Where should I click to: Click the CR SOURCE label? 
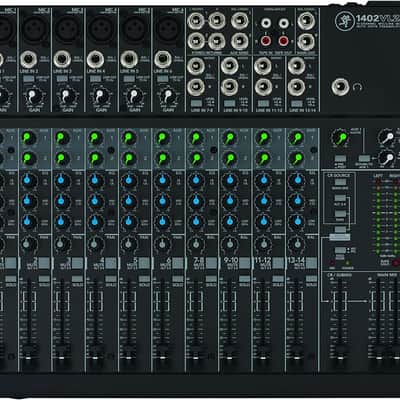point(339,176)
